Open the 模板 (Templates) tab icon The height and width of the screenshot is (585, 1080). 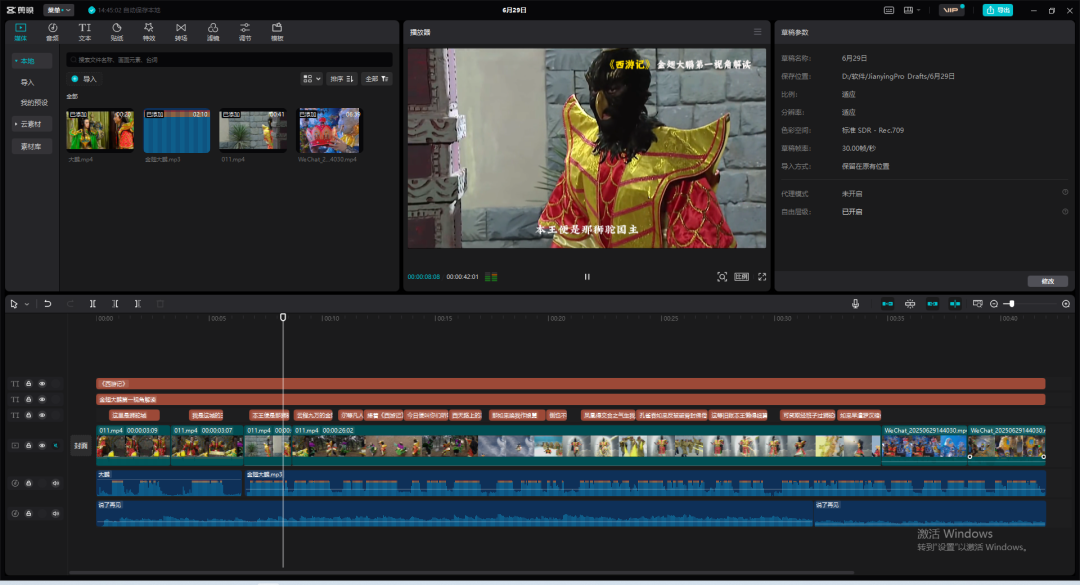(277, 28)
